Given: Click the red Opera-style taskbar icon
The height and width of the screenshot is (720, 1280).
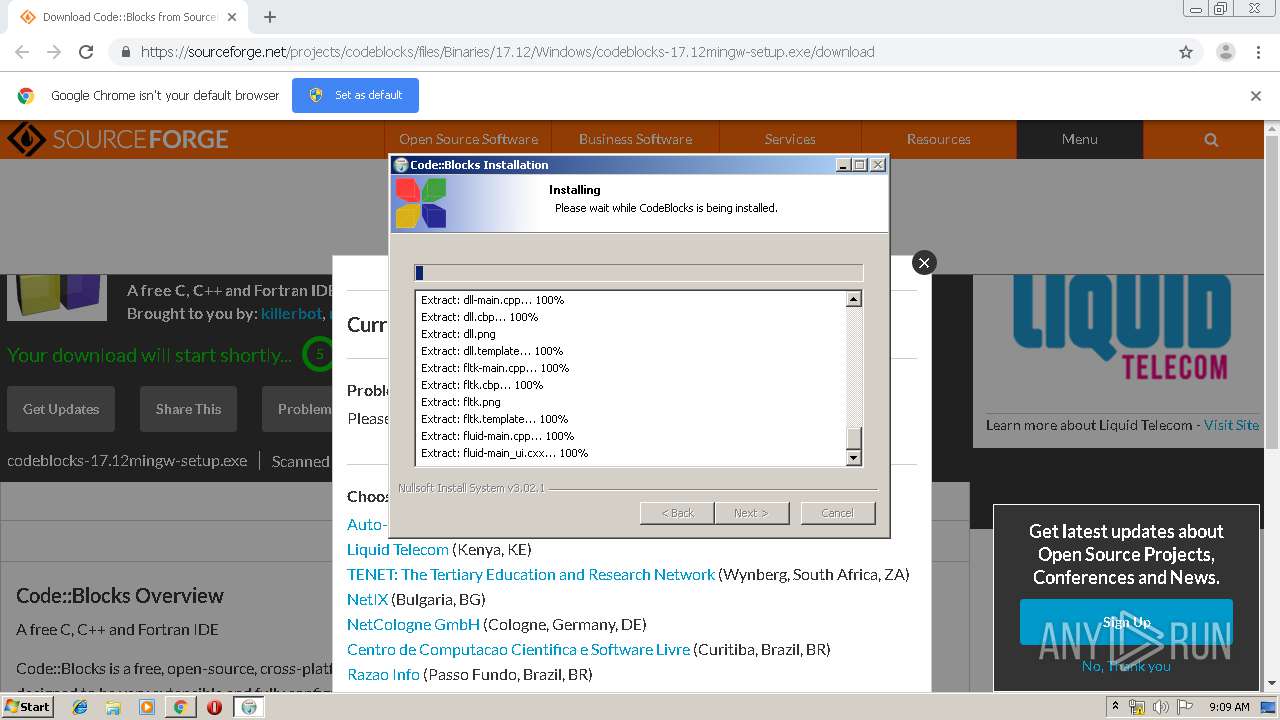Looking at the screenshot, I should click(214, 707).
